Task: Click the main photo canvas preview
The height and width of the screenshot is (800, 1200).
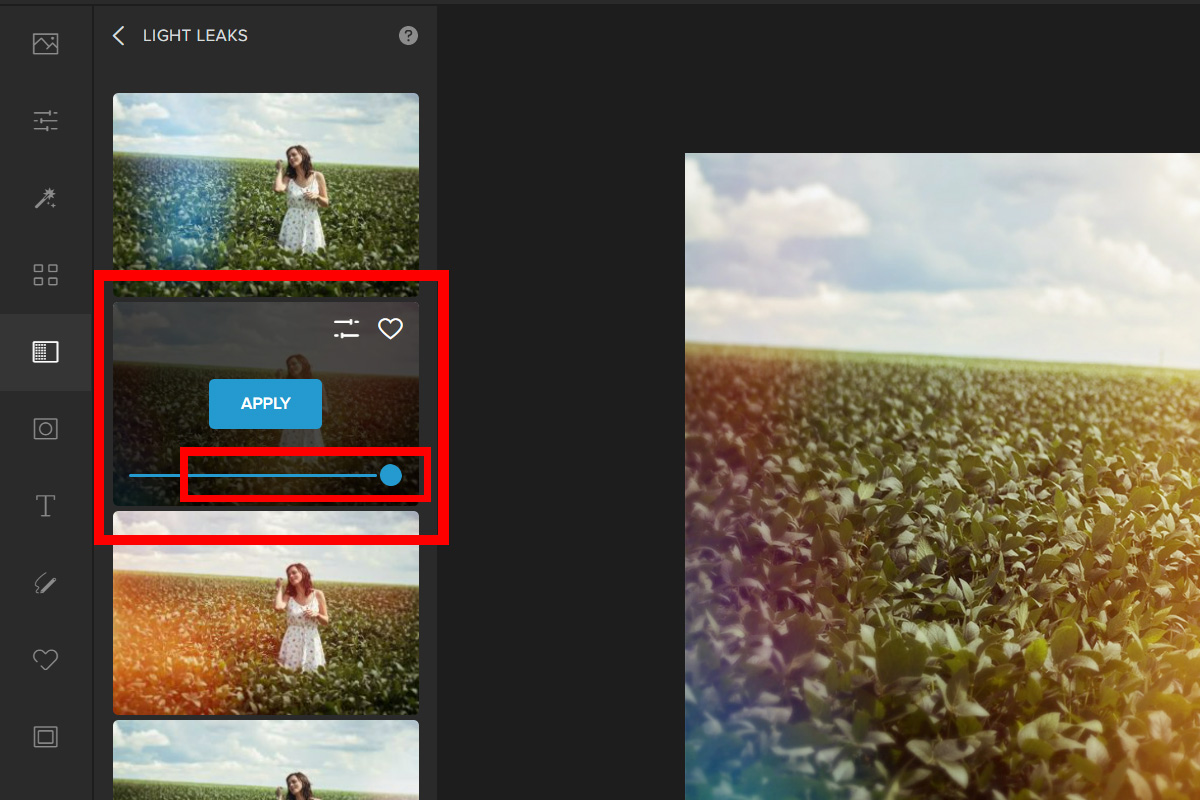Action: point(940,480)
